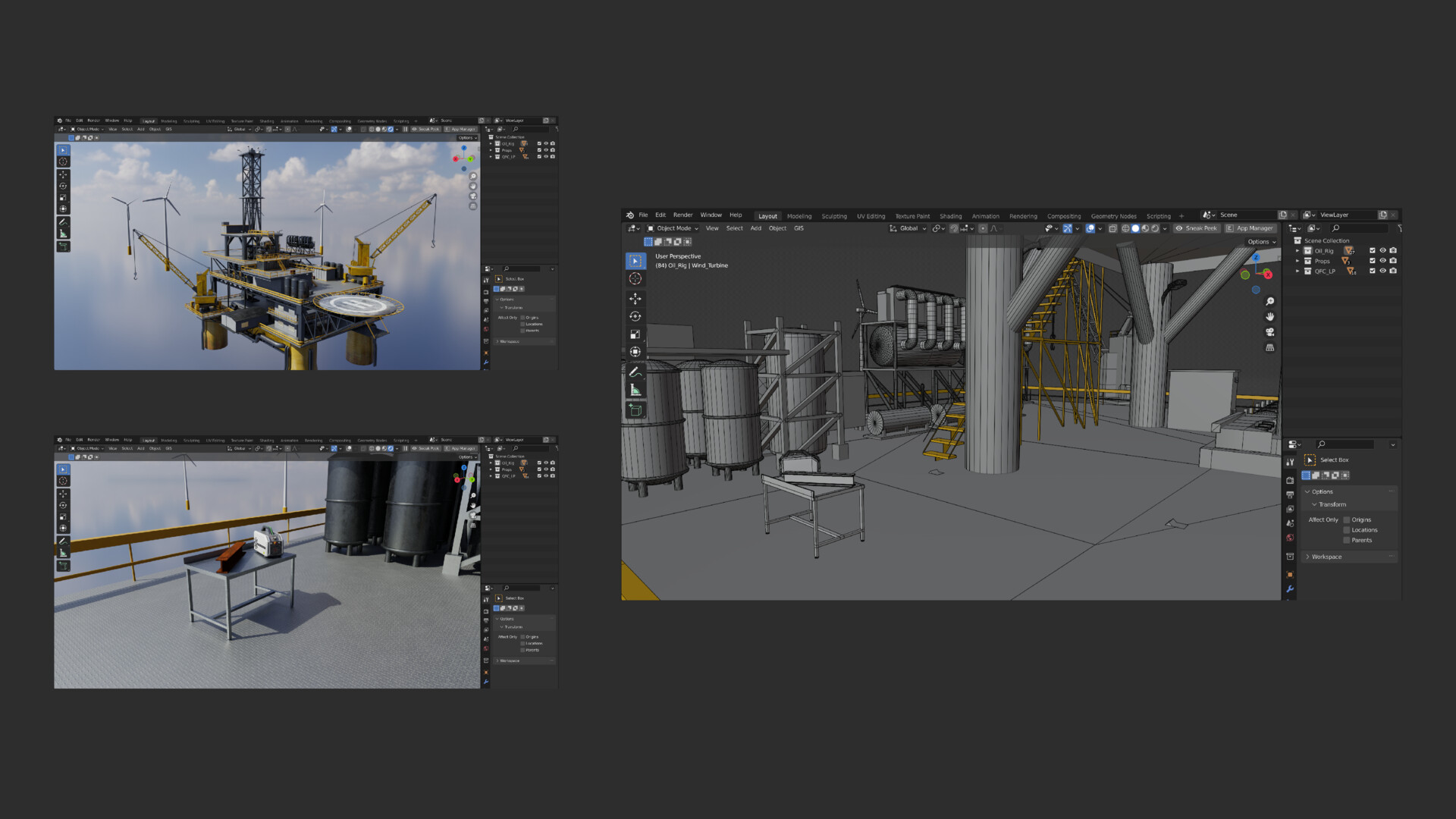Switch large viewport to wireframe shading

[1125, 228]
